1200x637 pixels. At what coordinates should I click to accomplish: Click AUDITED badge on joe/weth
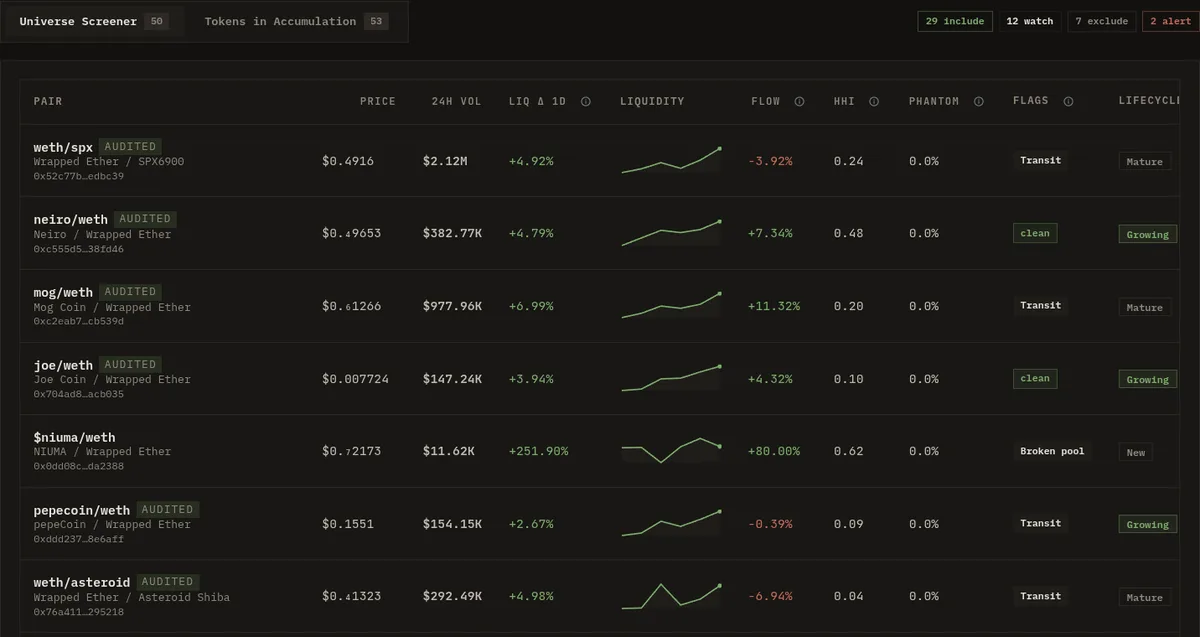click(130, 365)
